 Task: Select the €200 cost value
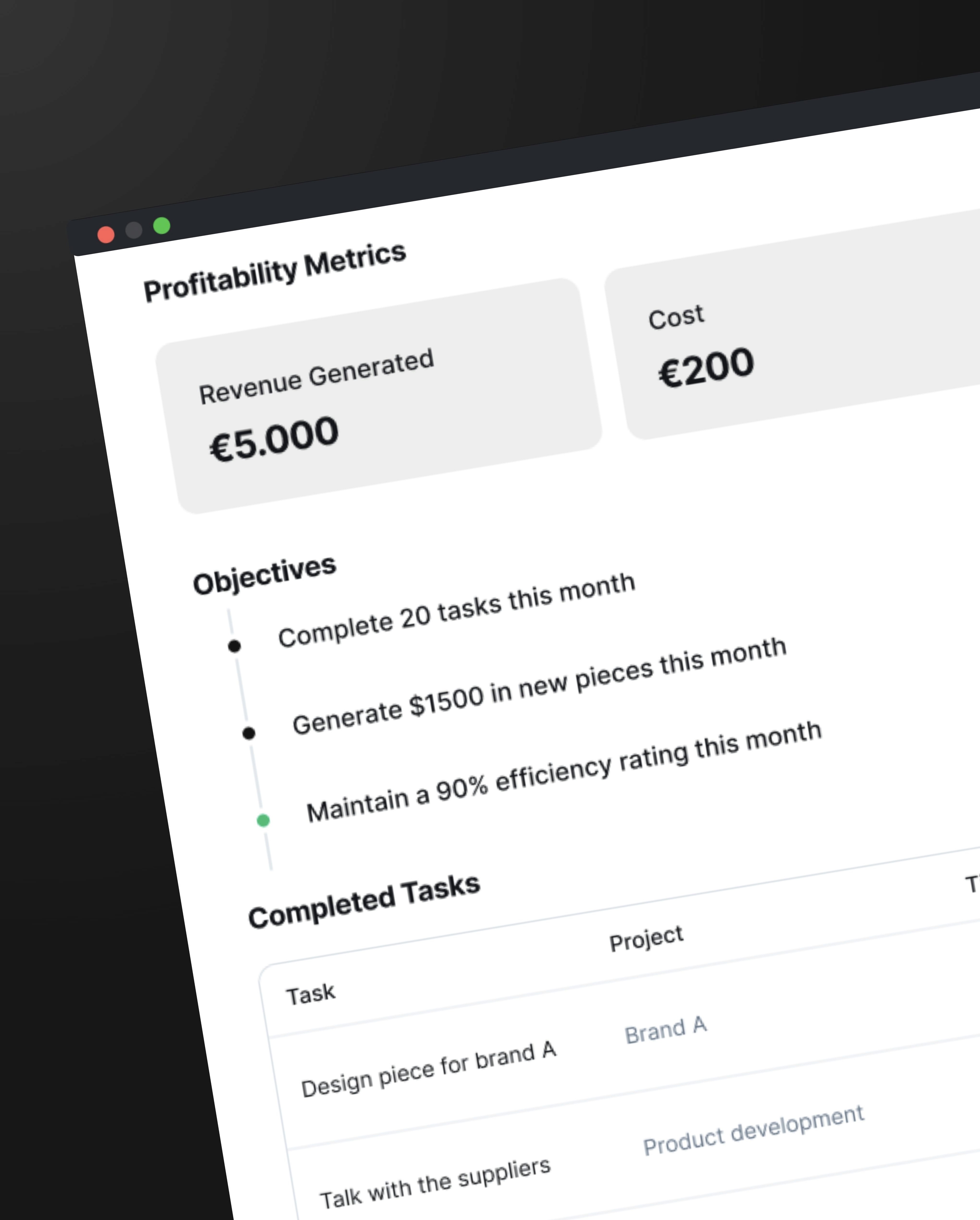pyautogui.click(x=706, y=368)
